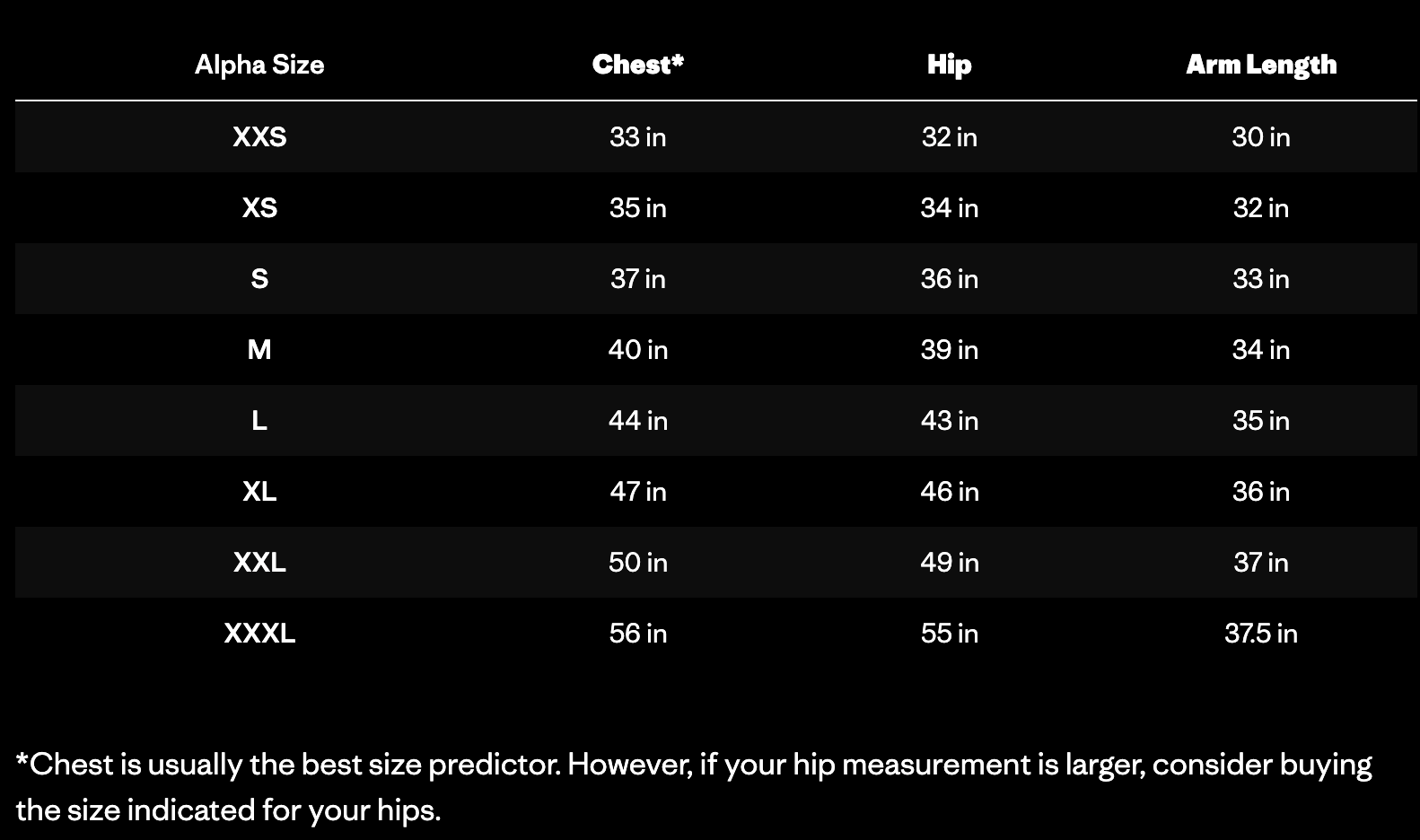Select the S size row label
1420x840 pixels.
click(259, 278)
